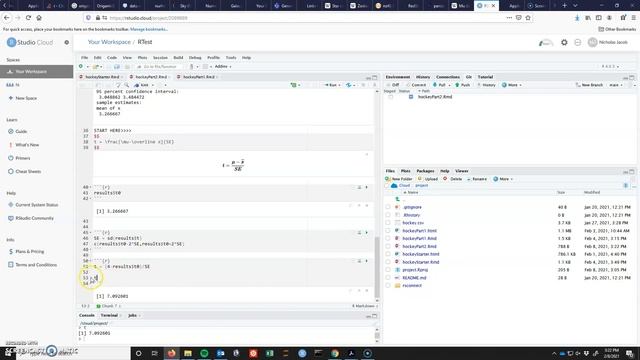Open the Git More dropdown

click(512, 85)
